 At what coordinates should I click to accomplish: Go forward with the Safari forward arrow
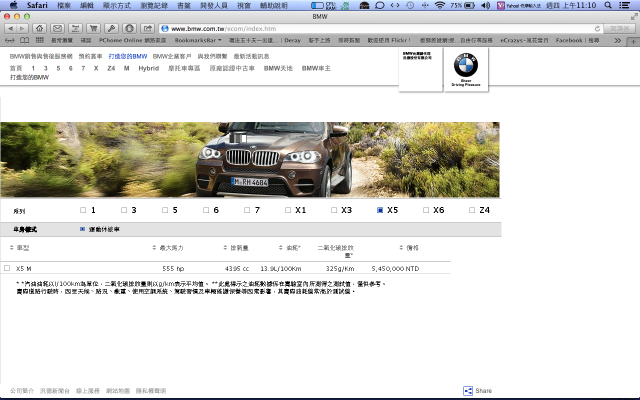click(22, 29)
